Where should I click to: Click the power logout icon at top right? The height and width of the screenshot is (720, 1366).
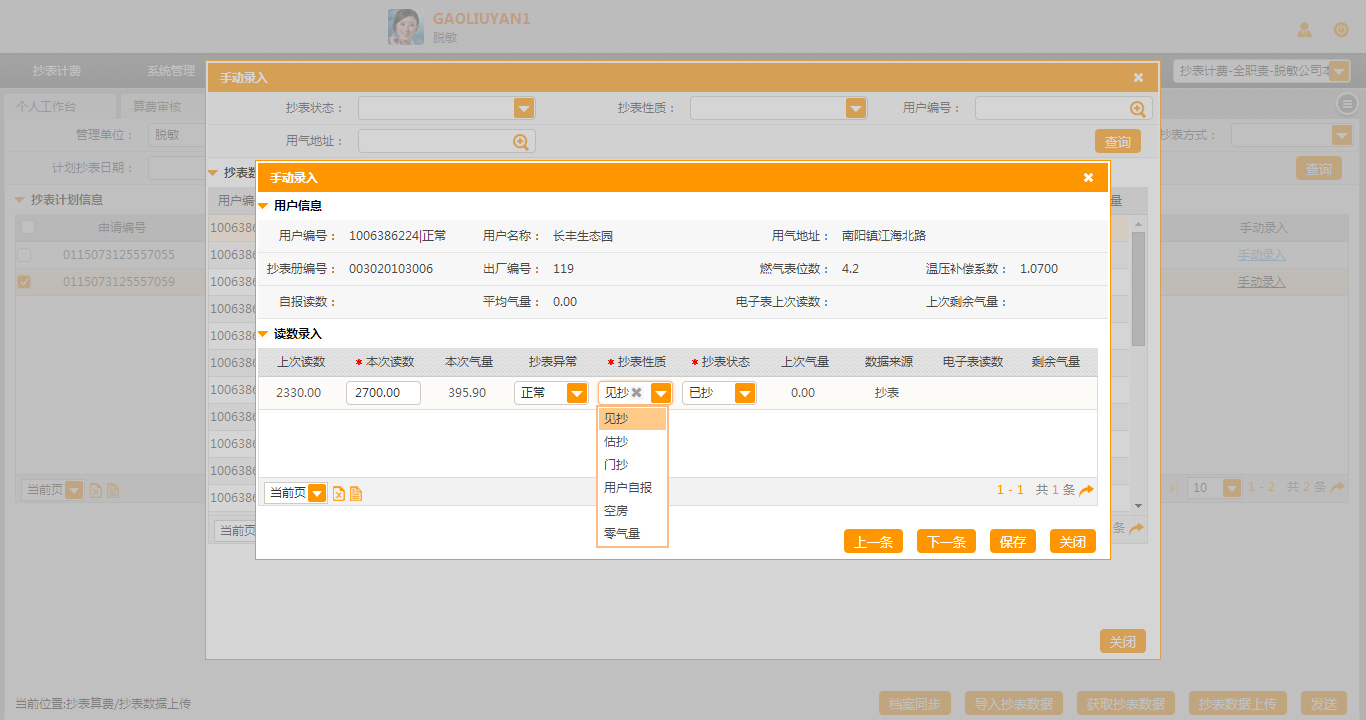[1341, 30]
